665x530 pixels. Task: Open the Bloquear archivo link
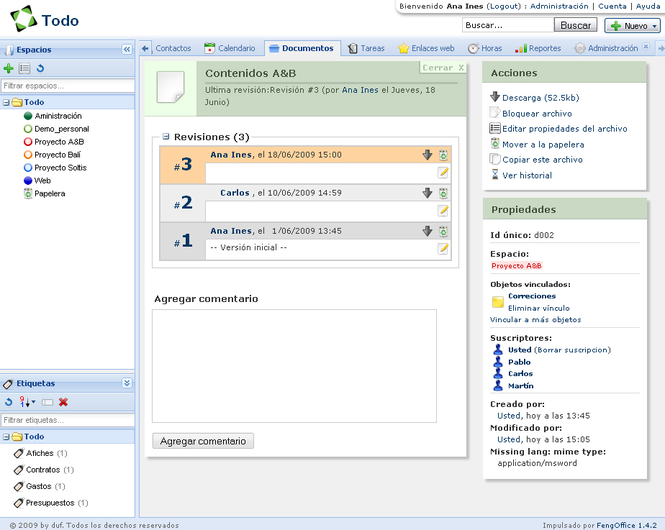537,114
